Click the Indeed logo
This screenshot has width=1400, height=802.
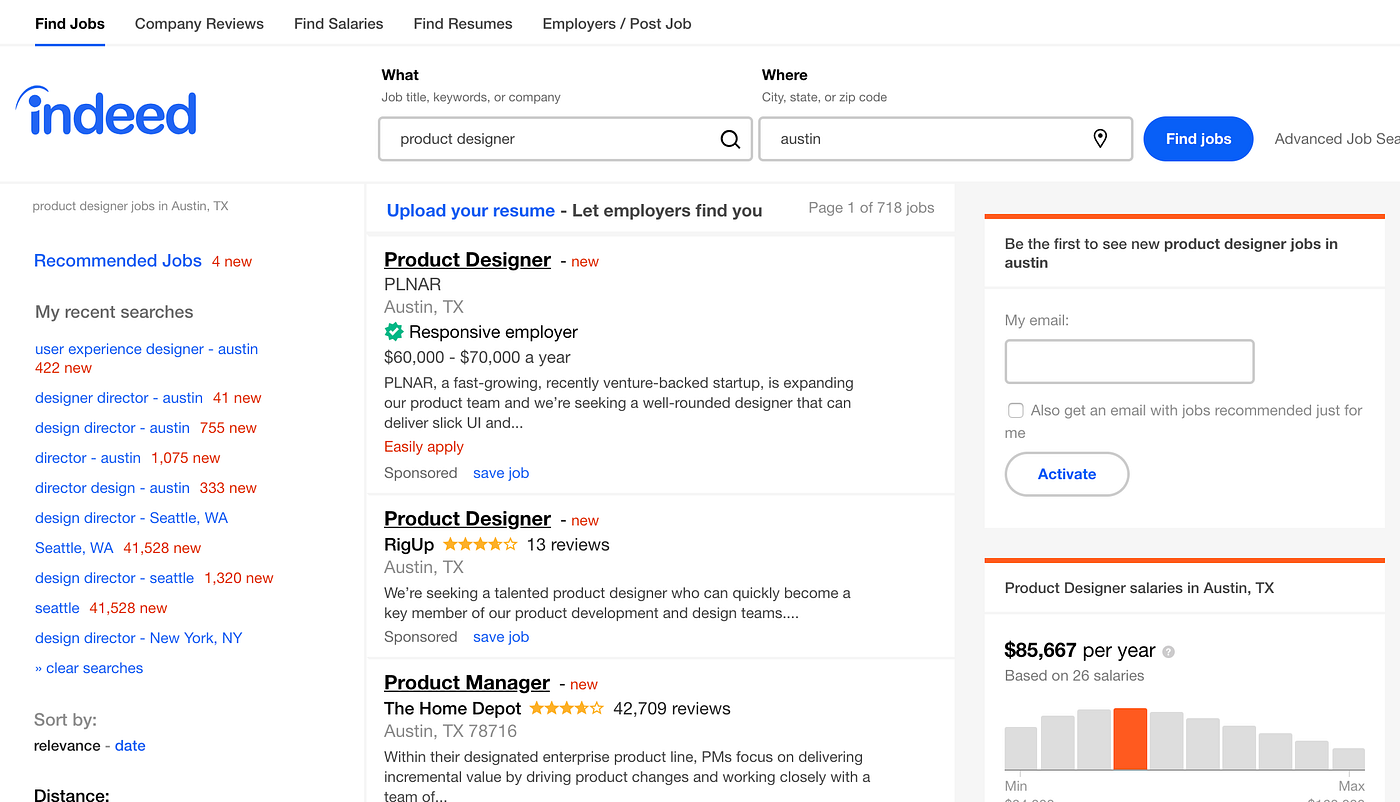pos(106,112)
